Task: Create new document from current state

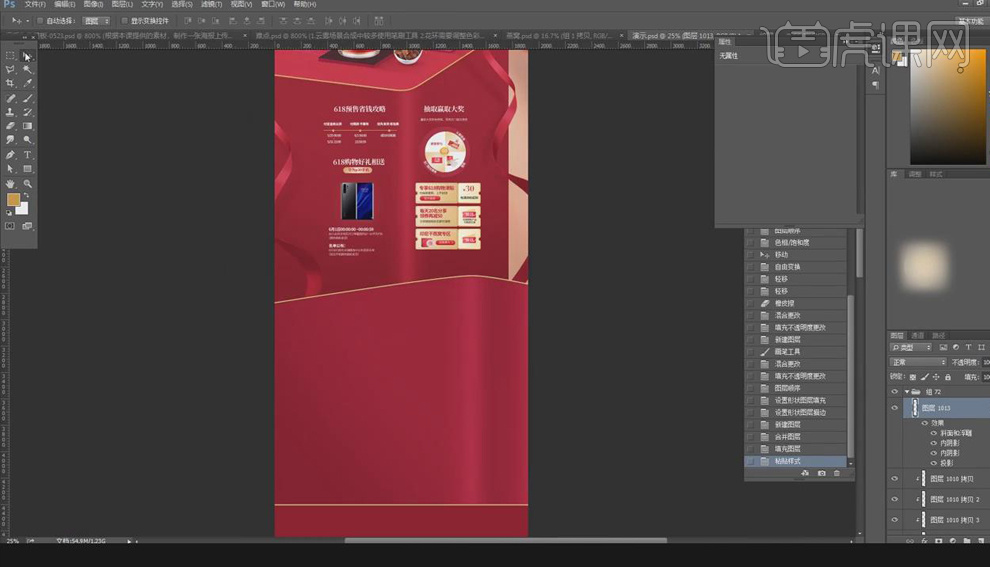Action: (x=805, y=474)
